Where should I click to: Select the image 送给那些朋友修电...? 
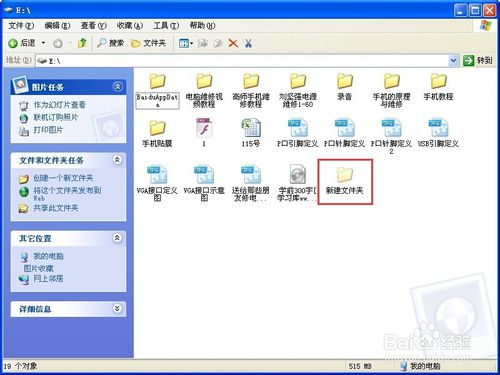click(x=251, y=183)
